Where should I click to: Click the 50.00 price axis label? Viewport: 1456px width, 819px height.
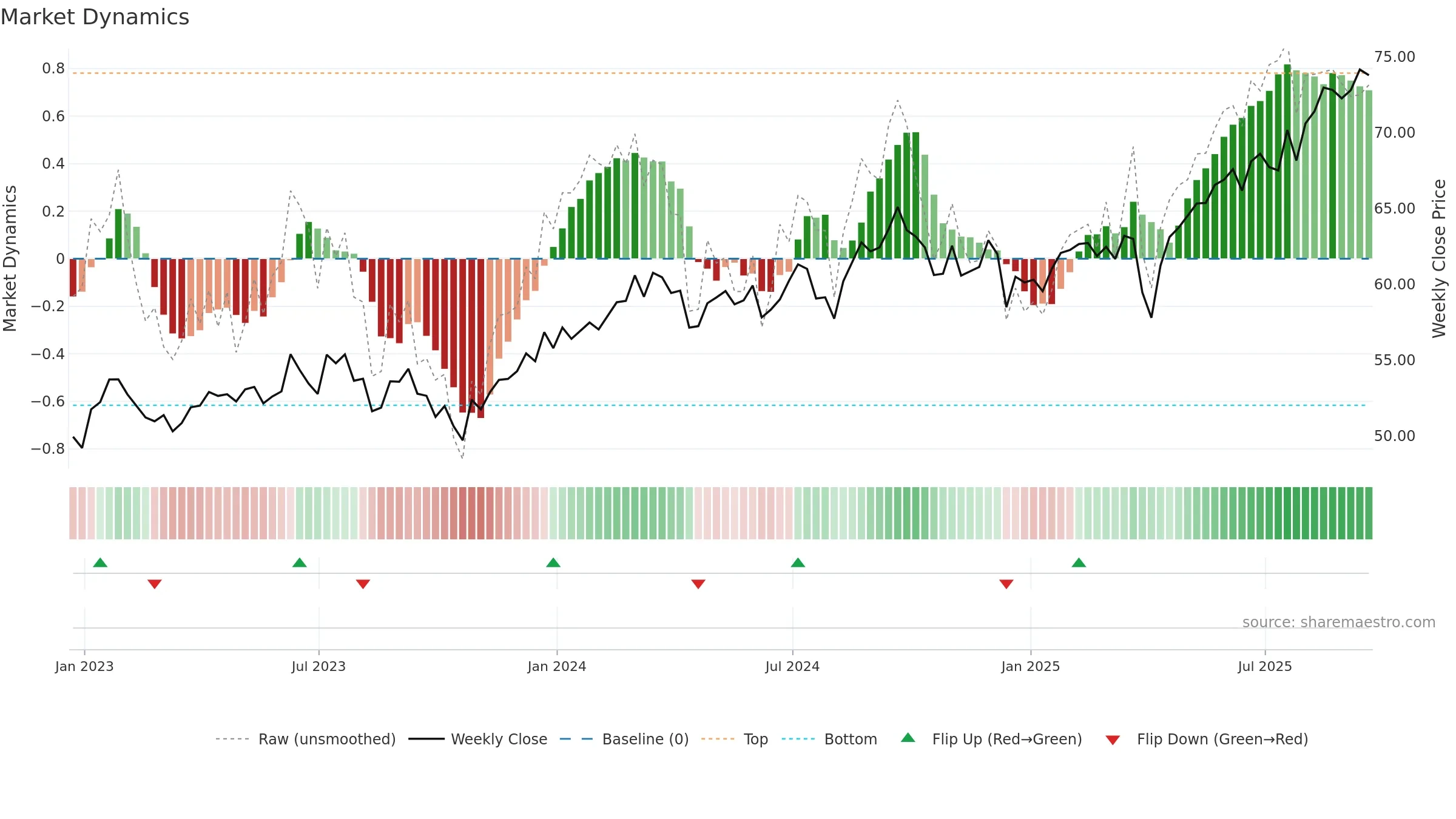[1395, 436]
